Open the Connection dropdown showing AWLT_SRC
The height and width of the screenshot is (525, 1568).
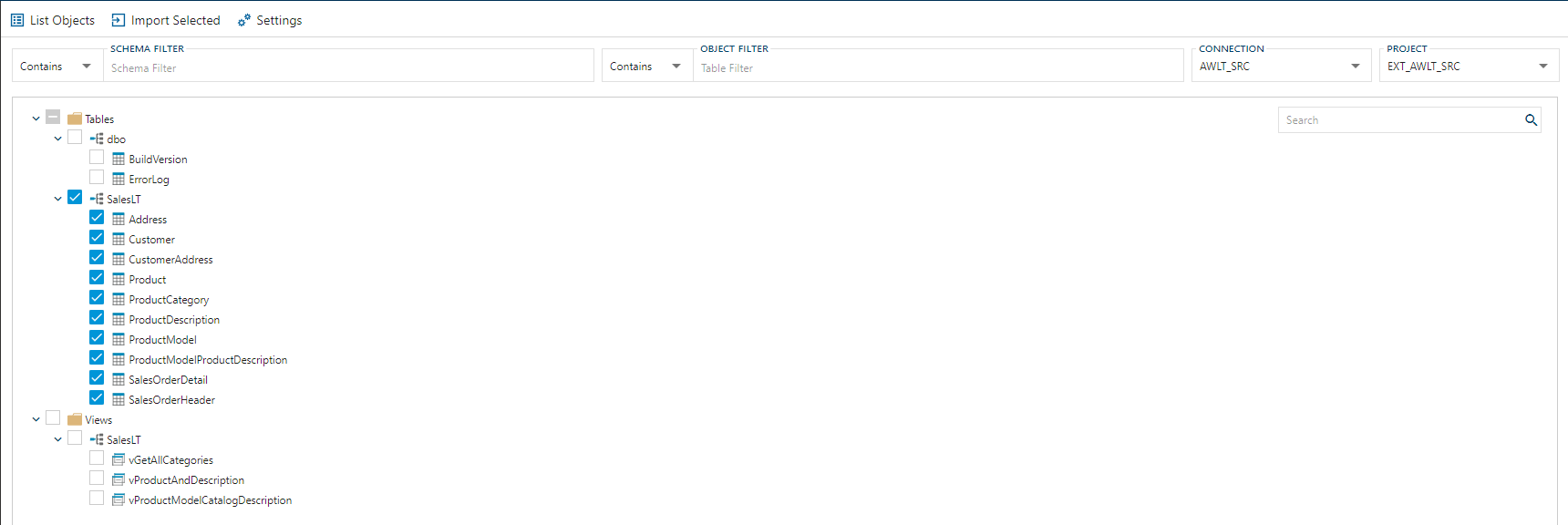click(x=1281, y=67)
